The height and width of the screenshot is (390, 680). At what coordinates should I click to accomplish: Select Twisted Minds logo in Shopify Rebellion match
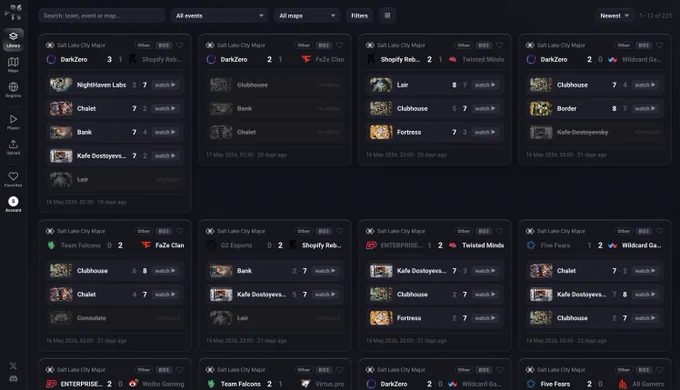point(452,59)
